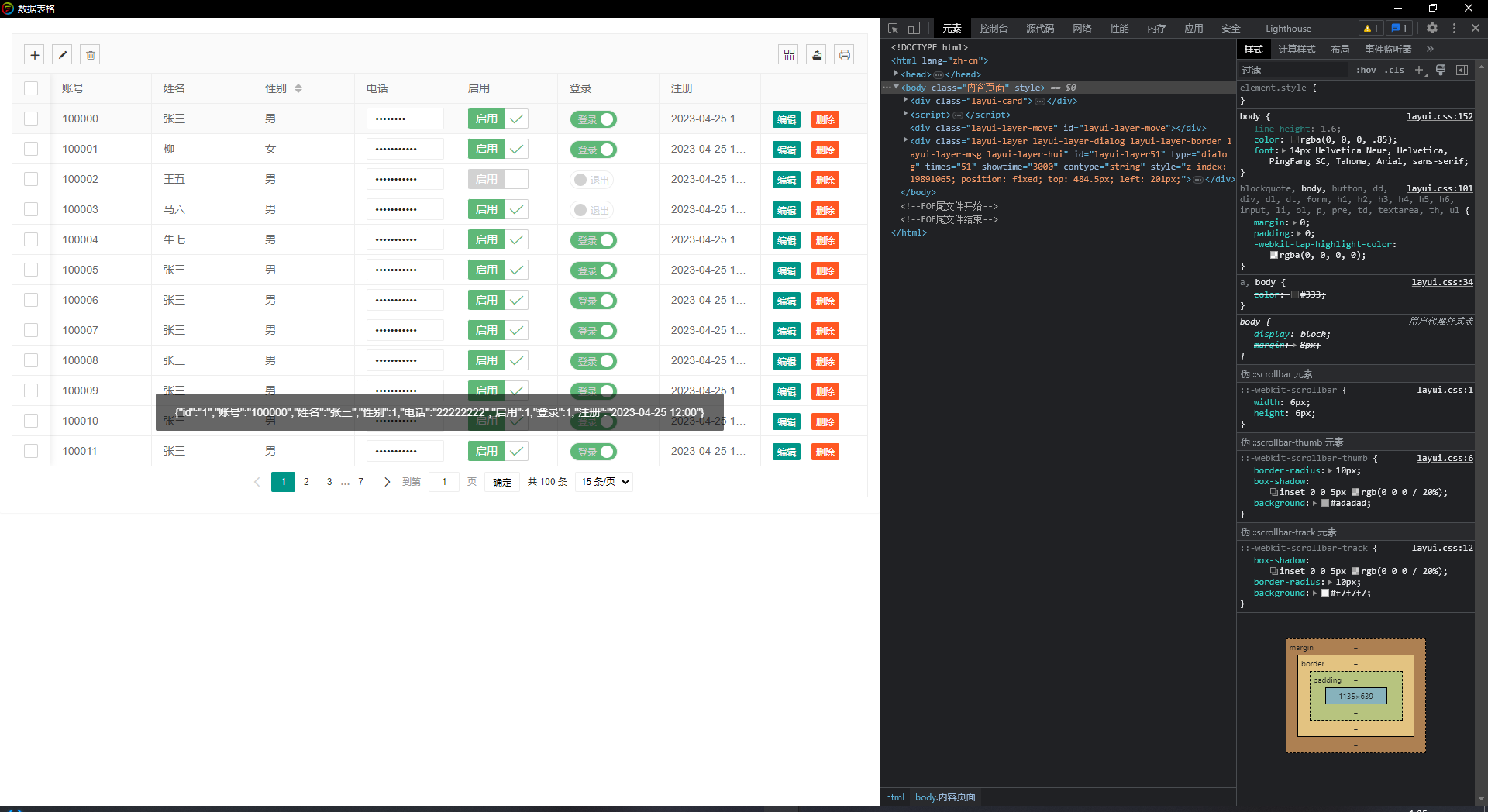
Task: Check the select-all header checkbox
Action: [x=31, y=88]
